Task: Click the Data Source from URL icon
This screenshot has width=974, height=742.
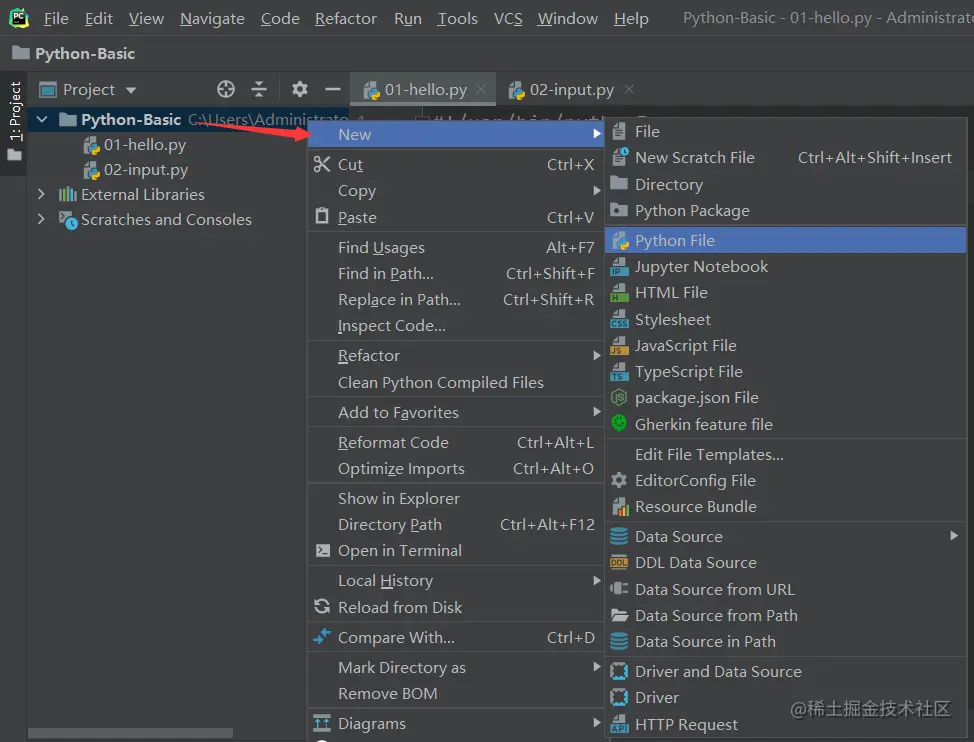Action: [619, 589]
